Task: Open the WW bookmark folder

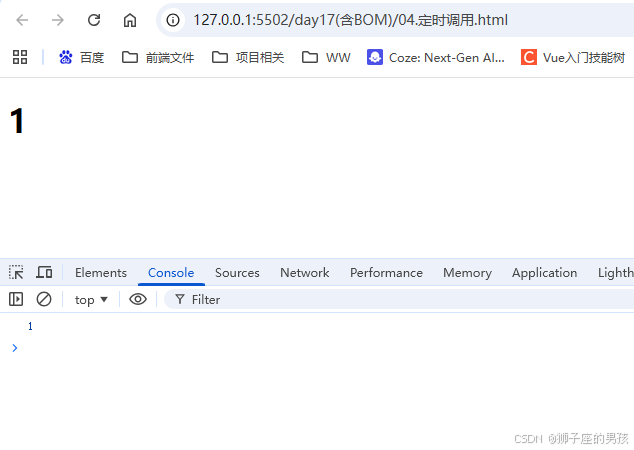Action: (326, 57)
